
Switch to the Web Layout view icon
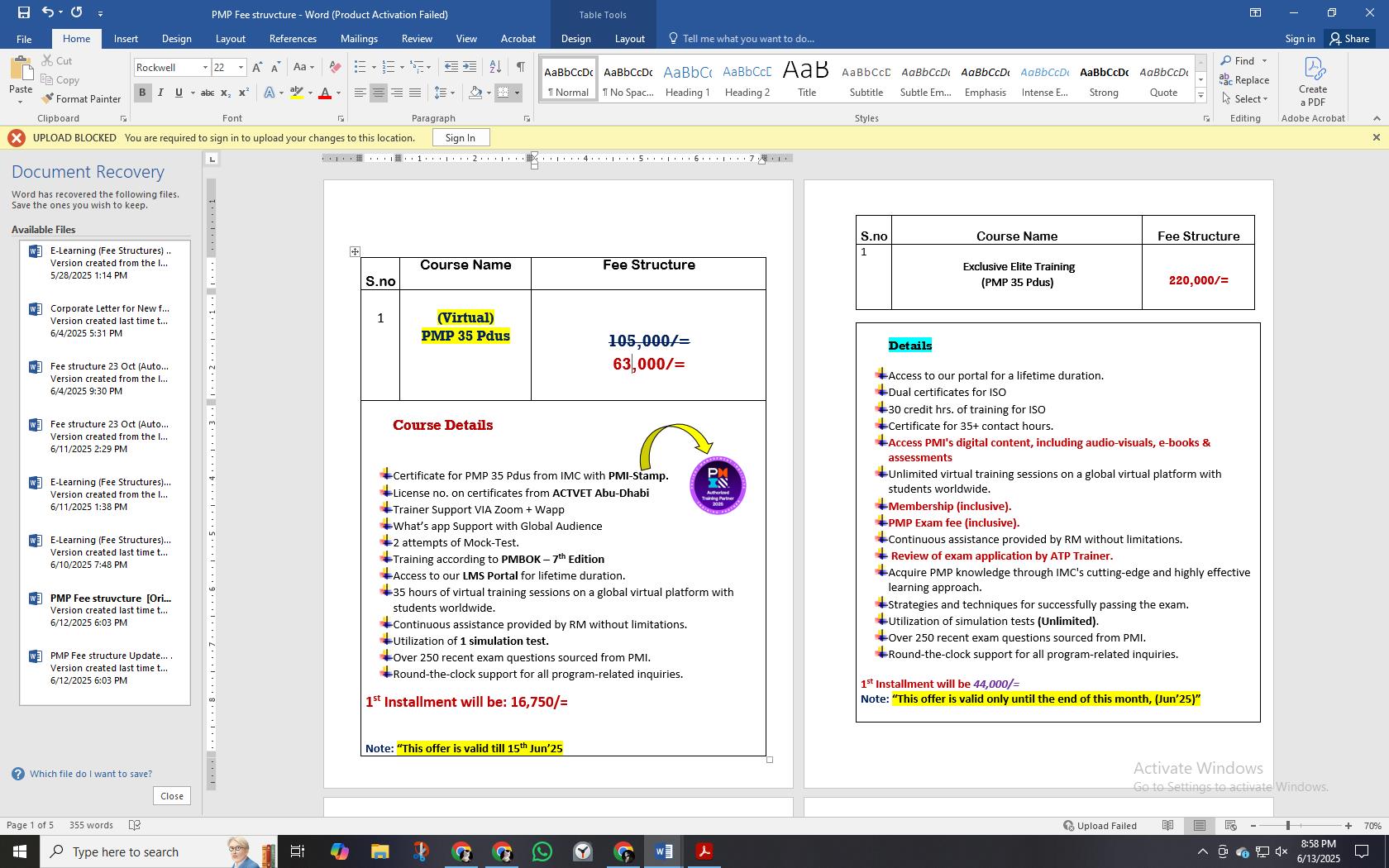click(1230, 825)
